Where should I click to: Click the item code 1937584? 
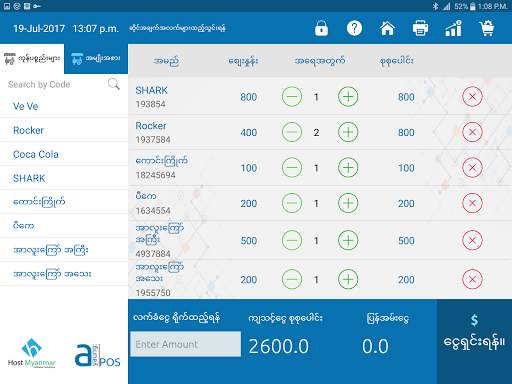153,140
